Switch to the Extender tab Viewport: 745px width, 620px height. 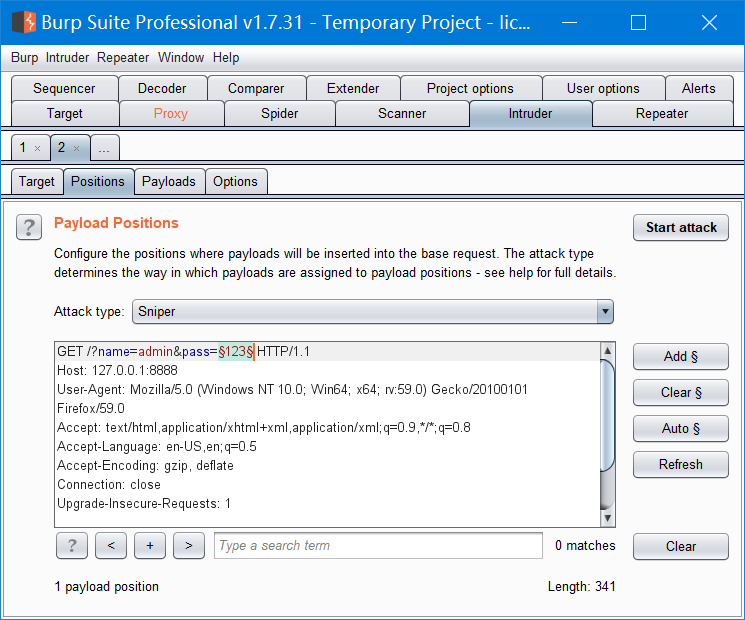(353, 88)
